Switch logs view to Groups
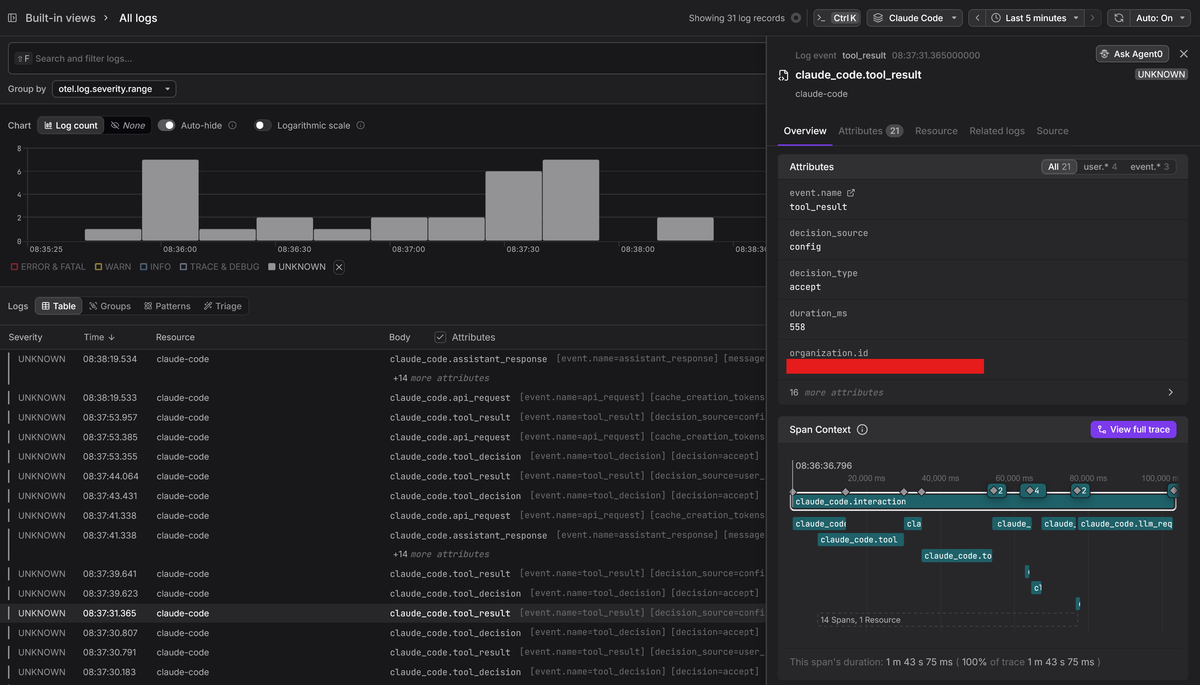The width and height of the screenshot is (1200, 685). click(110, 306)
